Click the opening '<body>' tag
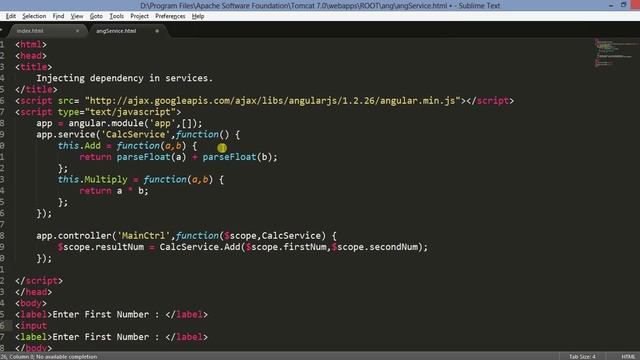 point(31,303)
